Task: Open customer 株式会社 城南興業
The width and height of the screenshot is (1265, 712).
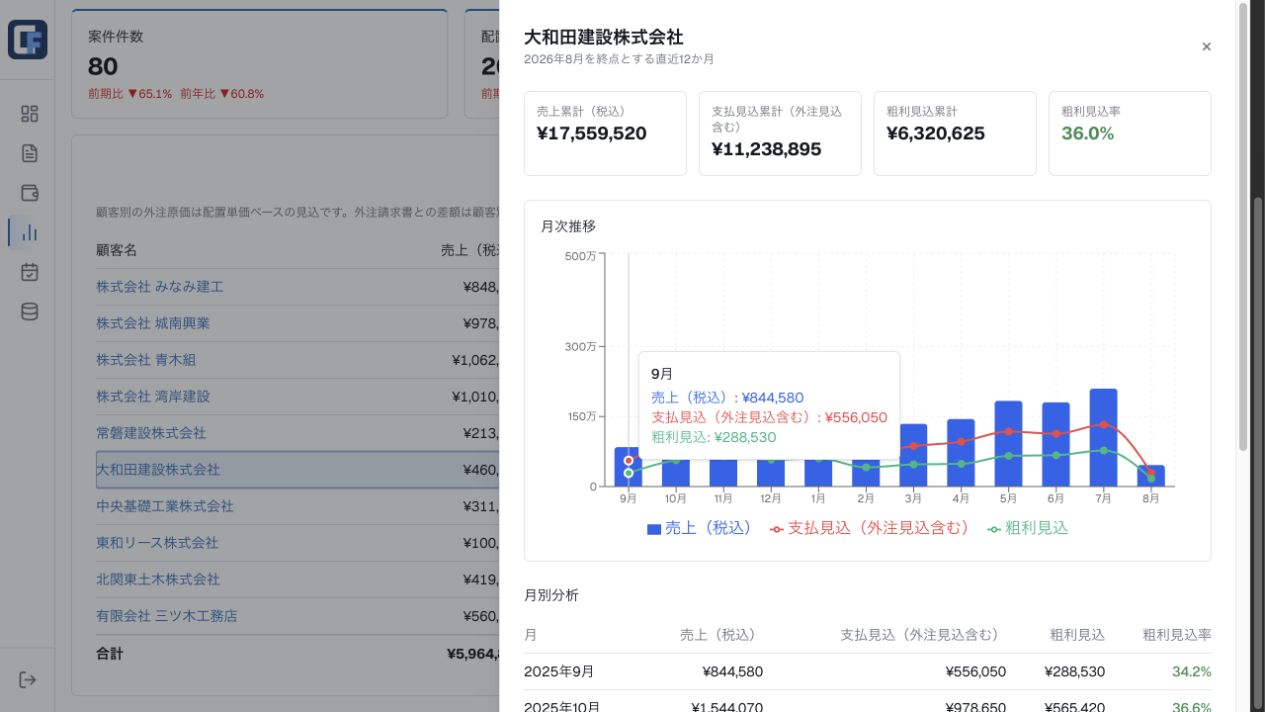Action: coord(153,323)
